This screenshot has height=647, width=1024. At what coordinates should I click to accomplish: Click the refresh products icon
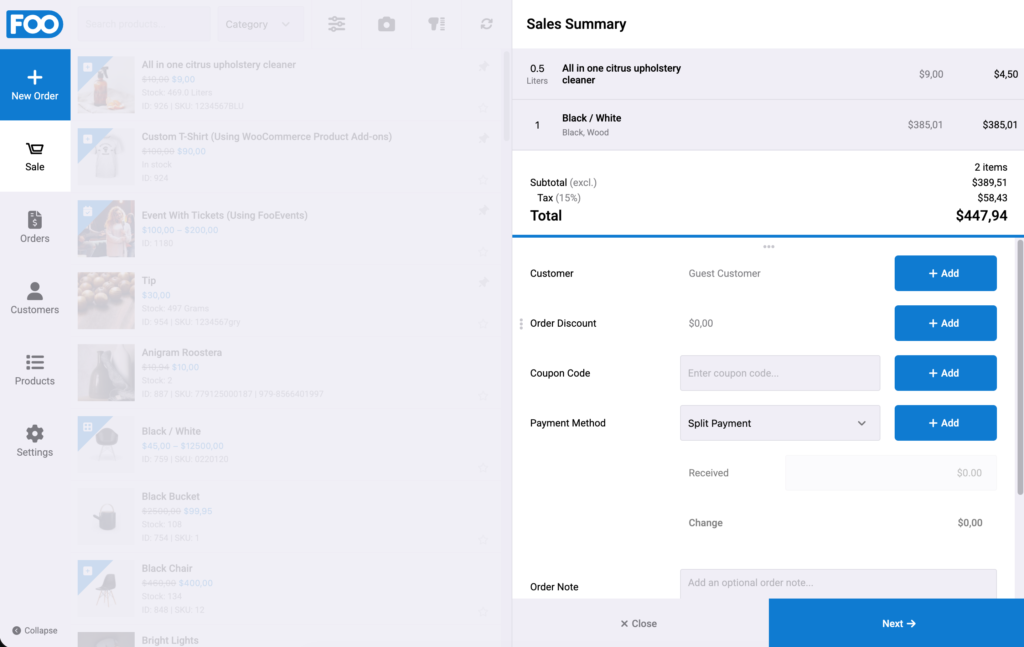(487, 24)
